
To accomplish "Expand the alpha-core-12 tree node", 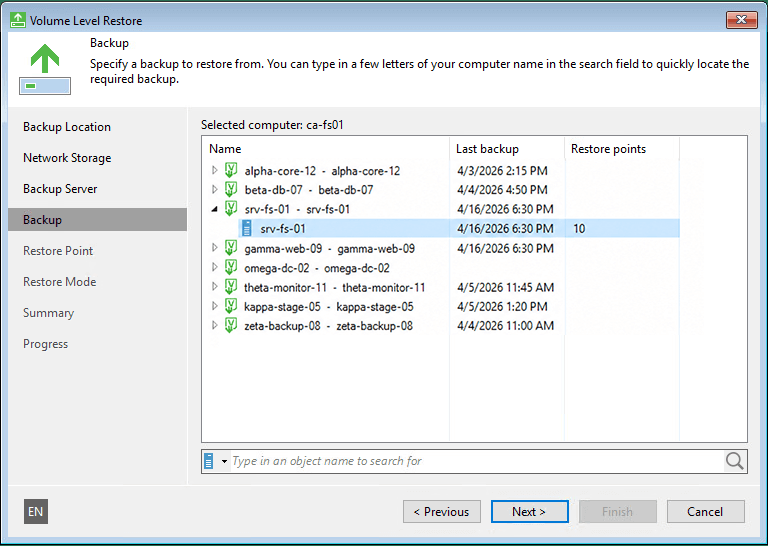I will [x=215, y=170].
